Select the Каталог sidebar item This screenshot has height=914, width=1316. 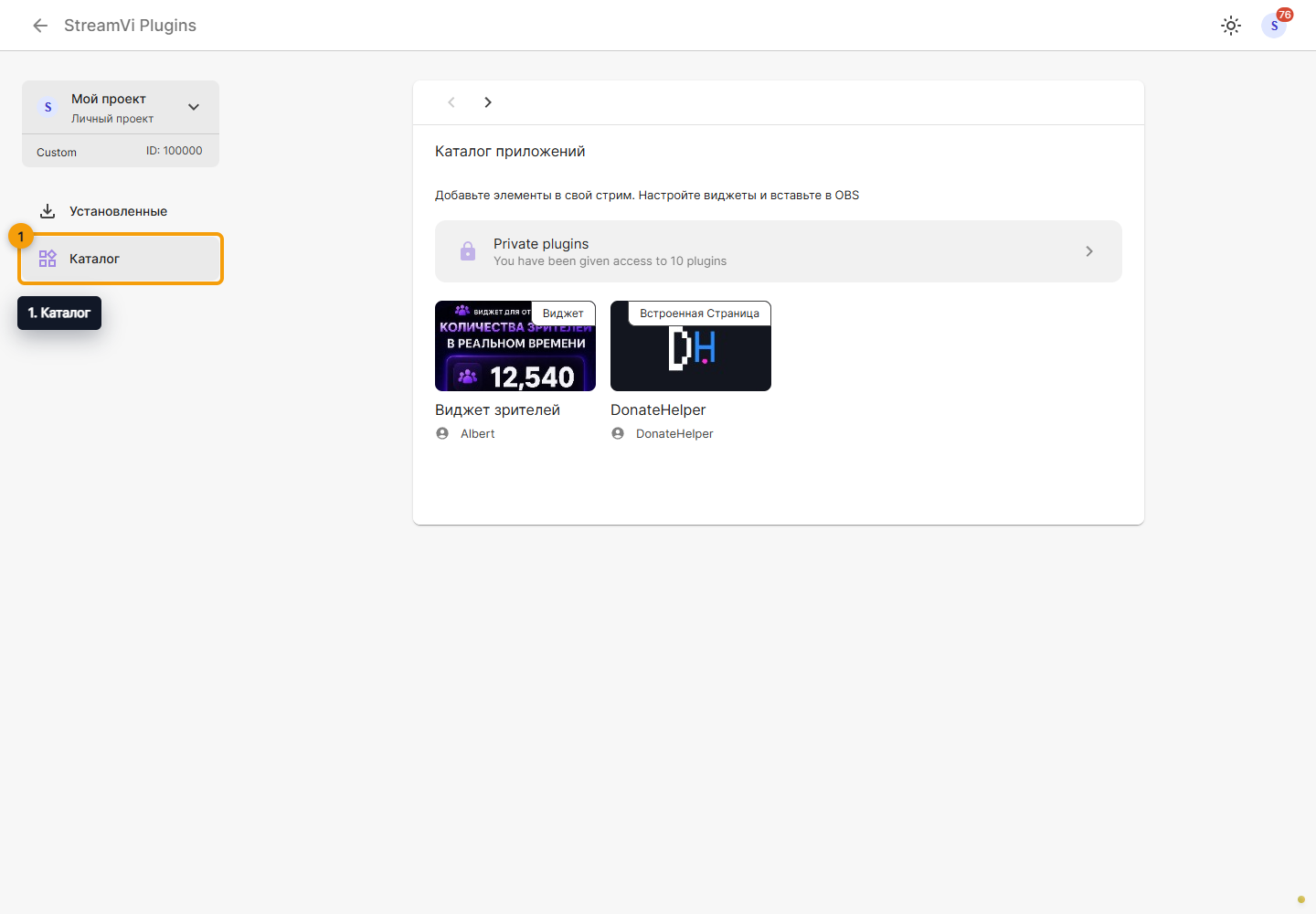click(x=121, y=259)
